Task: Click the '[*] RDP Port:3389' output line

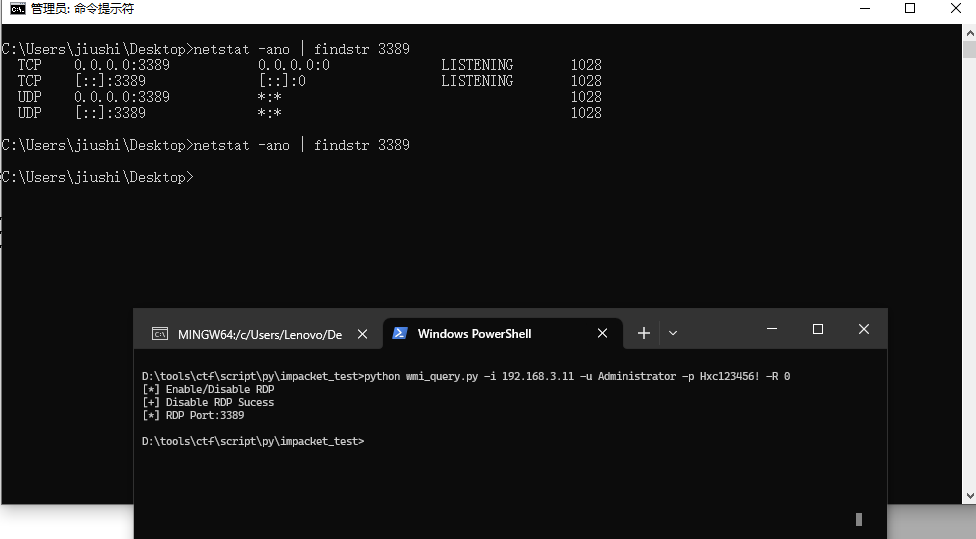Action: point(193,415)
